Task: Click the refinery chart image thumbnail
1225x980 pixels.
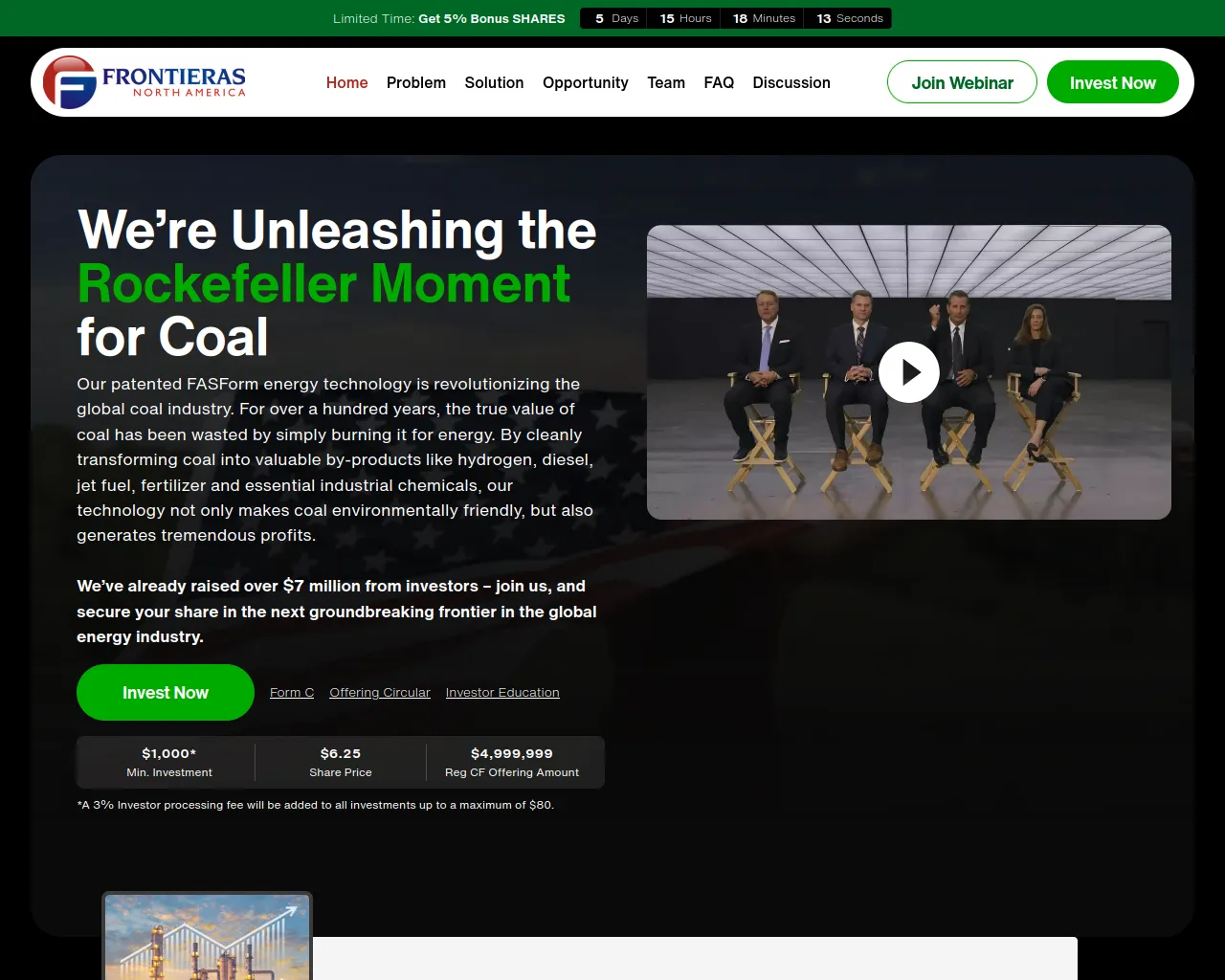Action: tap(207, 938)
